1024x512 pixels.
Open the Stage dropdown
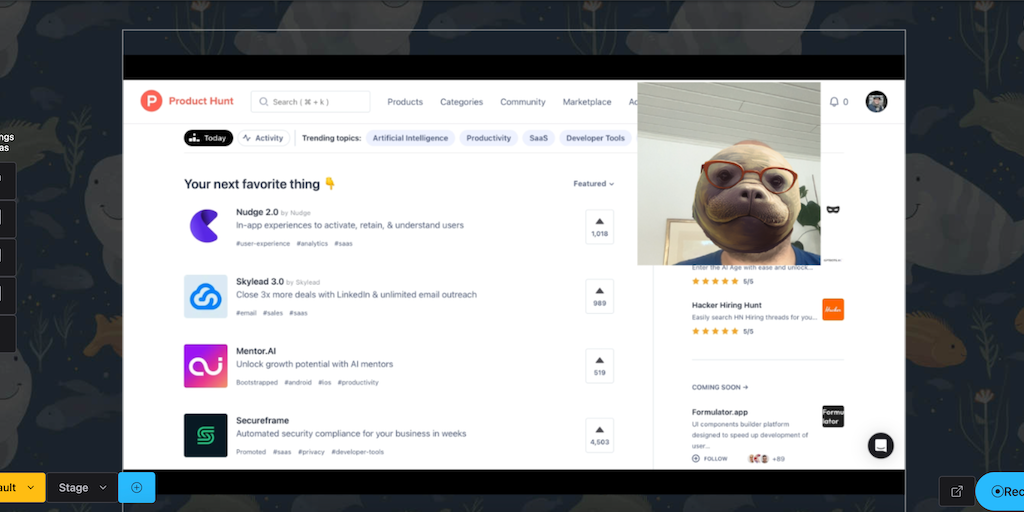(82, 488)
